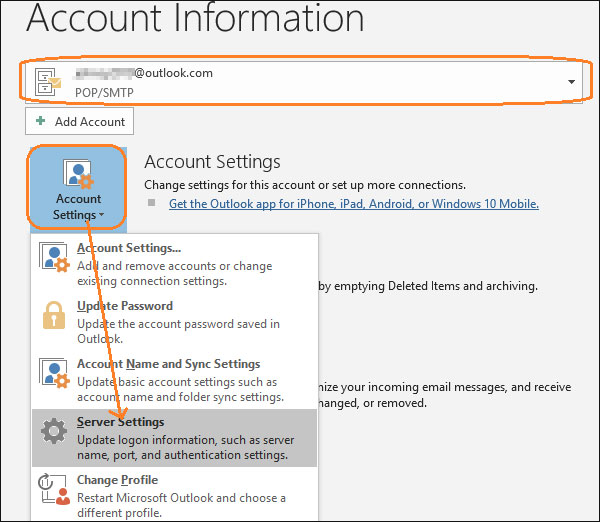600x522 pixels.
Task: Select the outlook.com email address text
Action: coord(144,73)
